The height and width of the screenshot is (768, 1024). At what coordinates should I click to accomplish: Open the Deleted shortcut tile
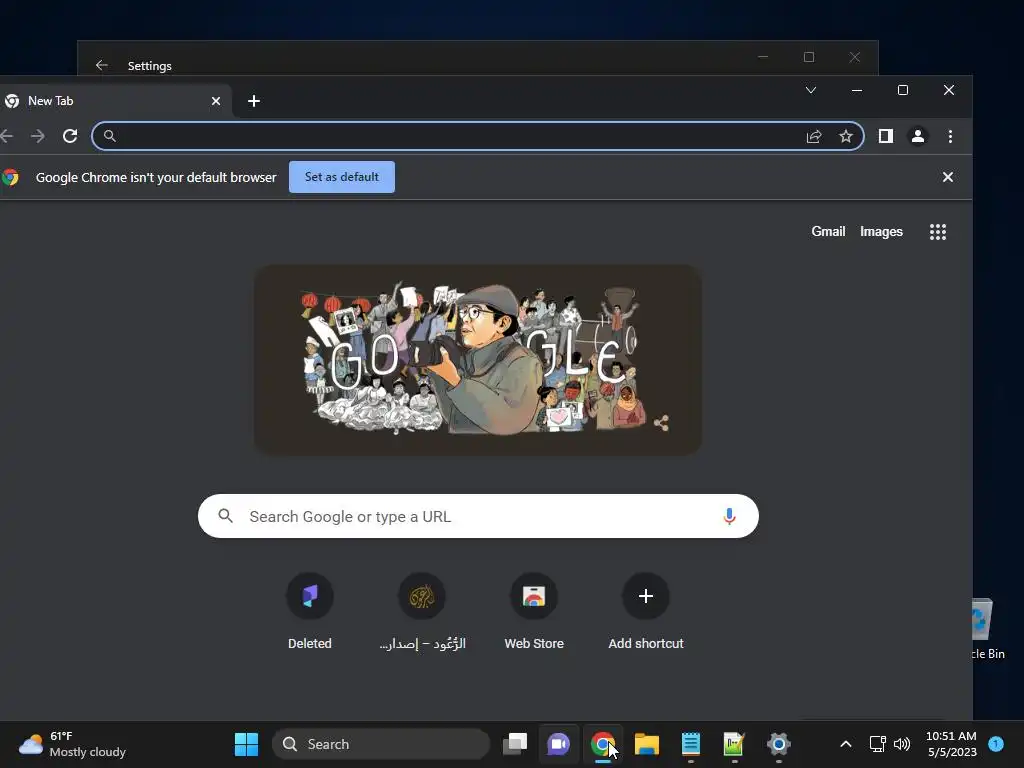click(x=310, y=612)
